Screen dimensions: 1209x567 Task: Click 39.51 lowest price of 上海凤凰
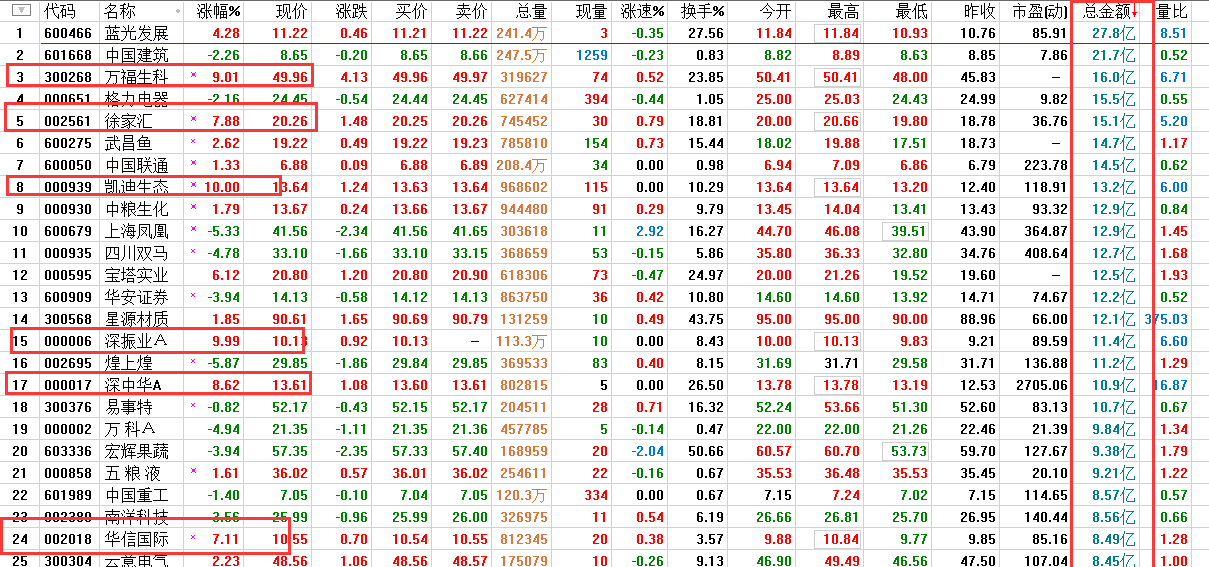click(910, 231)
